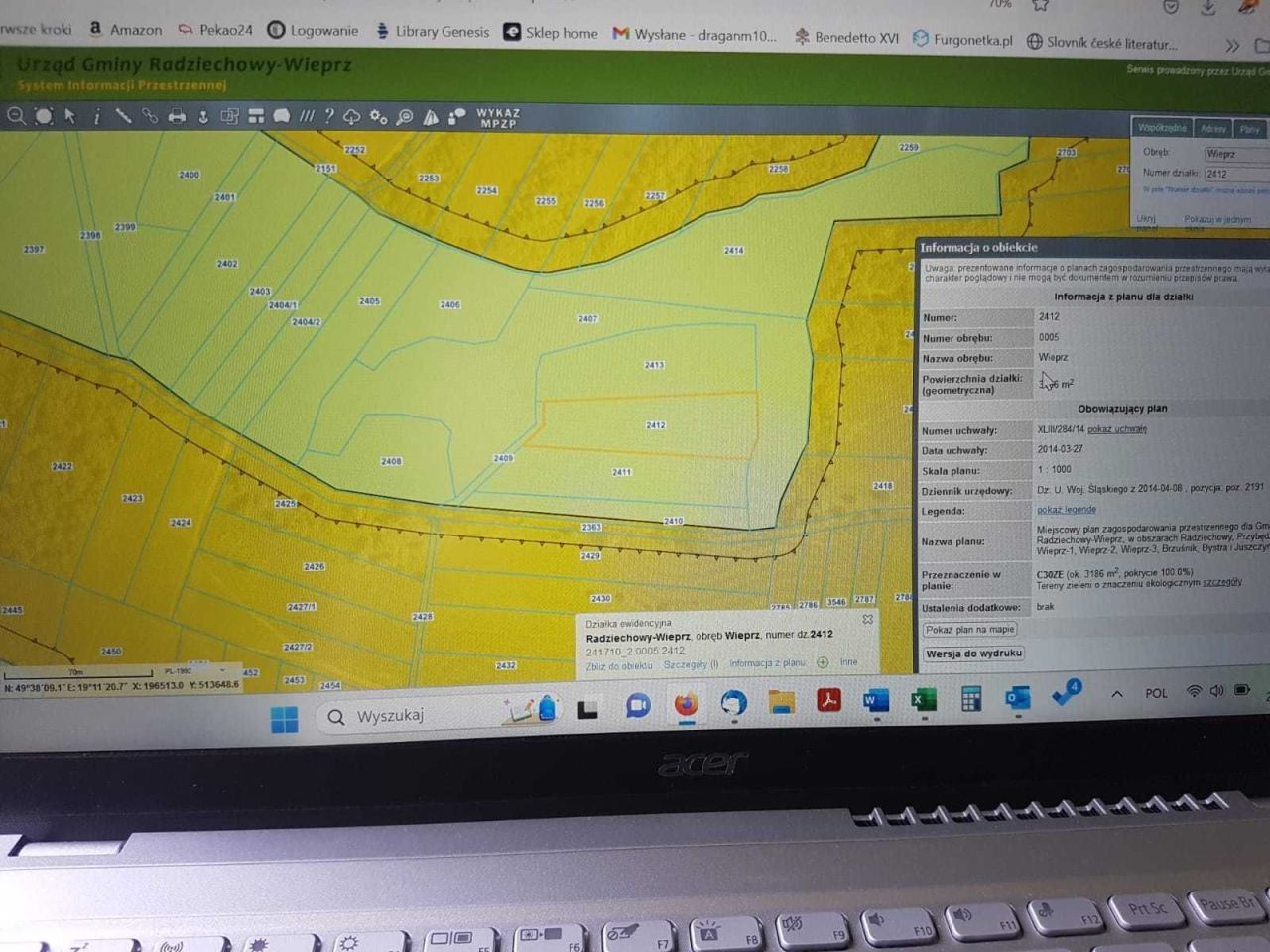Open the Furgonetka.pl bookmark
Screen dimensions: 1270x952
pyautogui.click(x=962, y=40)
